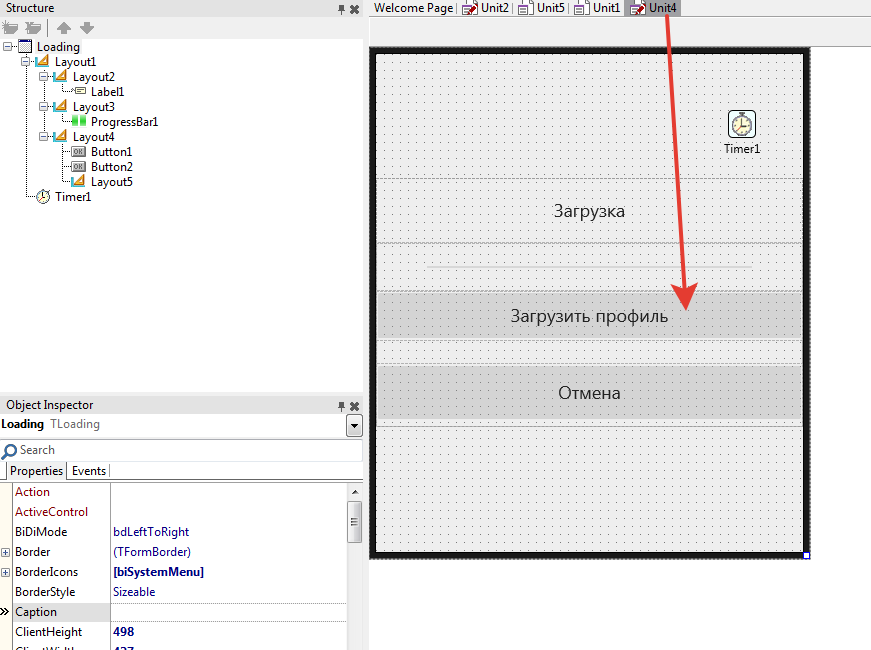This screenshot has width=871, height=650.
Task: Close the Structure panel
Action: [x=354, y=9]
